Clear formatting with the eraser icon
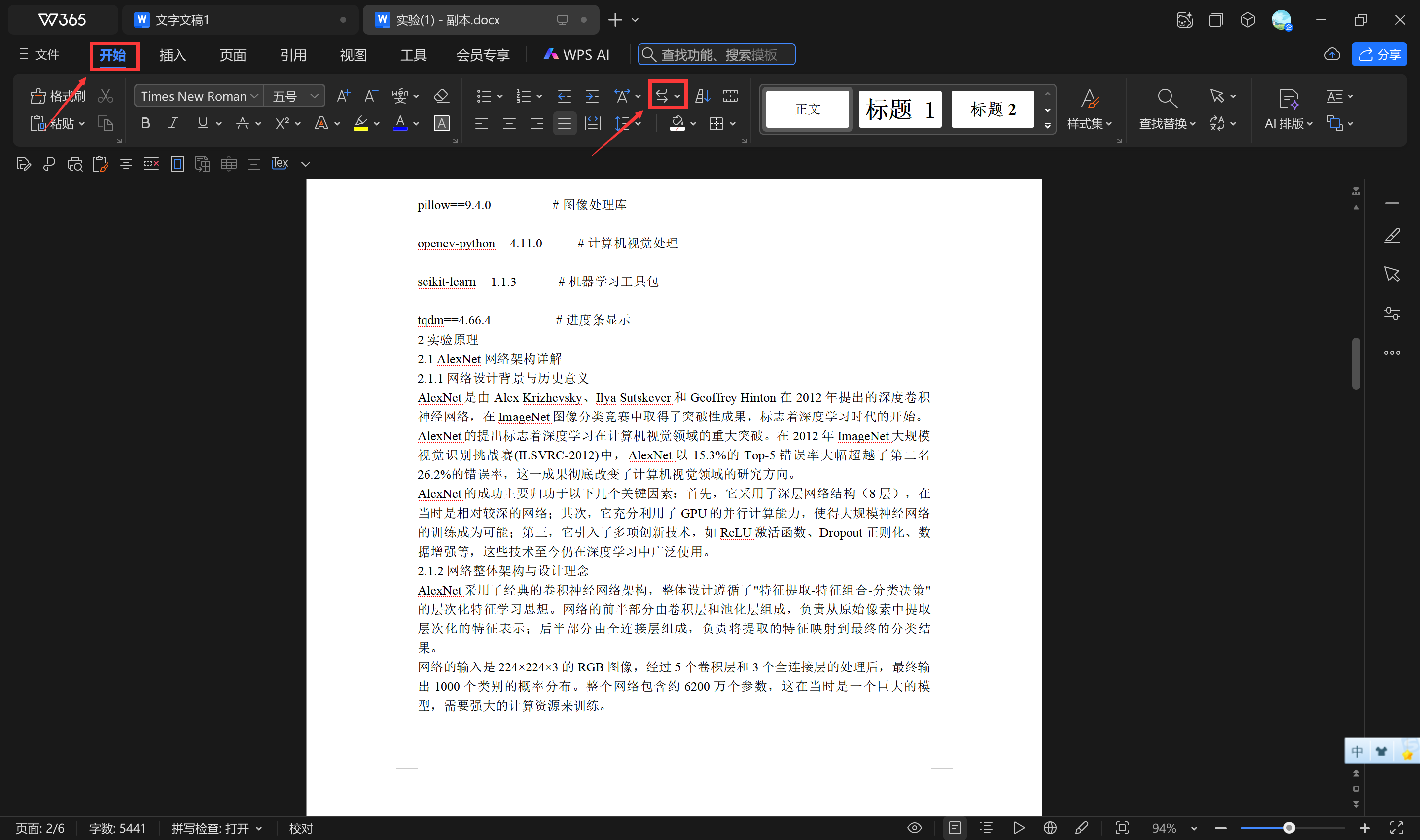This screenshot has height=840, width=1420. pyautogui.click(x=441, y=95)
